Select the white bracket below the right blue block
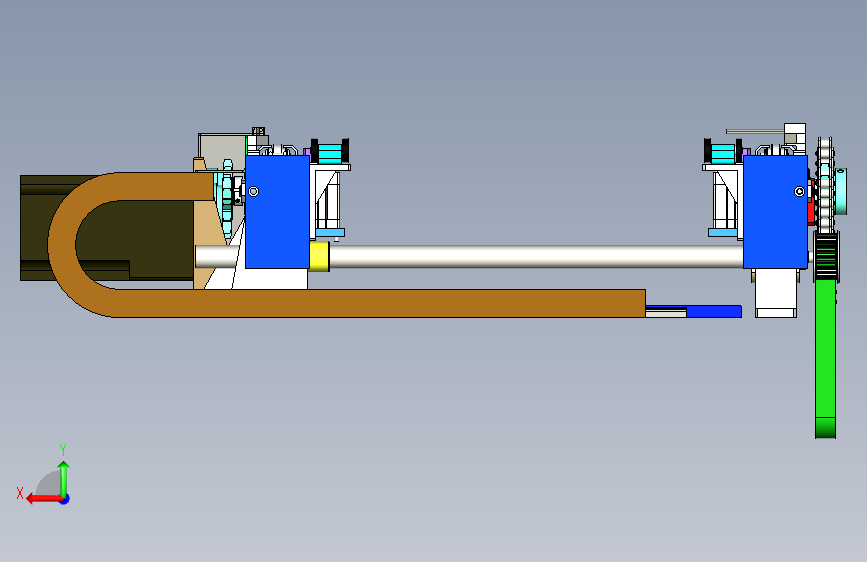This screenshot has height=562, width=867. click(776, 293)
